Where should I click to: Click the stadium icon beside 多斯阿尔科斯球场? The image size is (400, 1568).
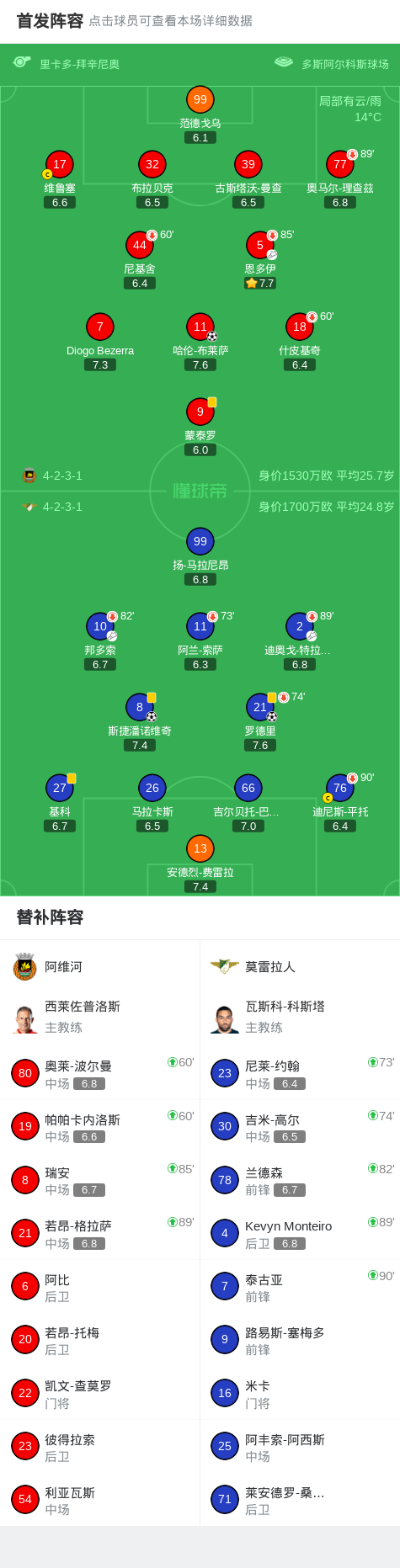[284, 62]
